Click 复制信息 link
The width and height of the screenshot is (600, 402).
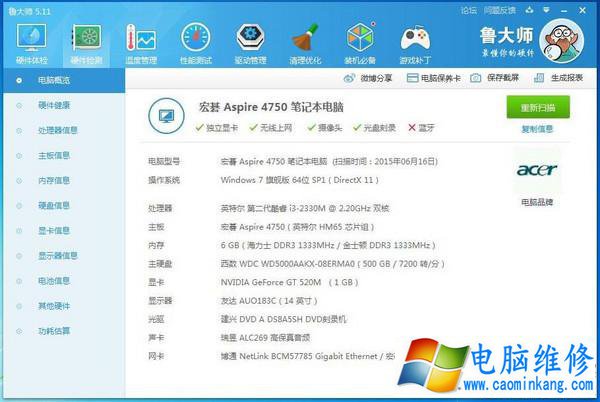pos(536,129)
